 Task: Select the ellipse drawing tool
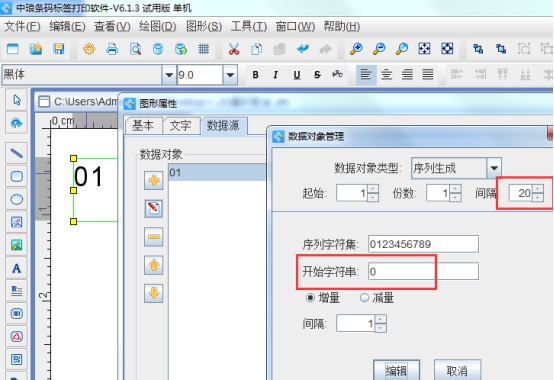[x=17, y=199]
